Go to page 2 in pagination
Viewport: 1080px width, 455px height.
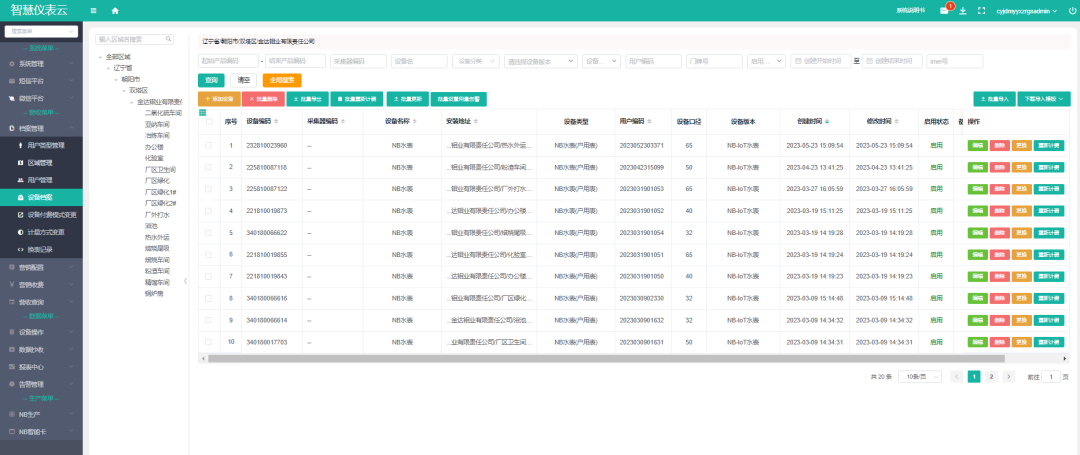[x=991, y=377]
